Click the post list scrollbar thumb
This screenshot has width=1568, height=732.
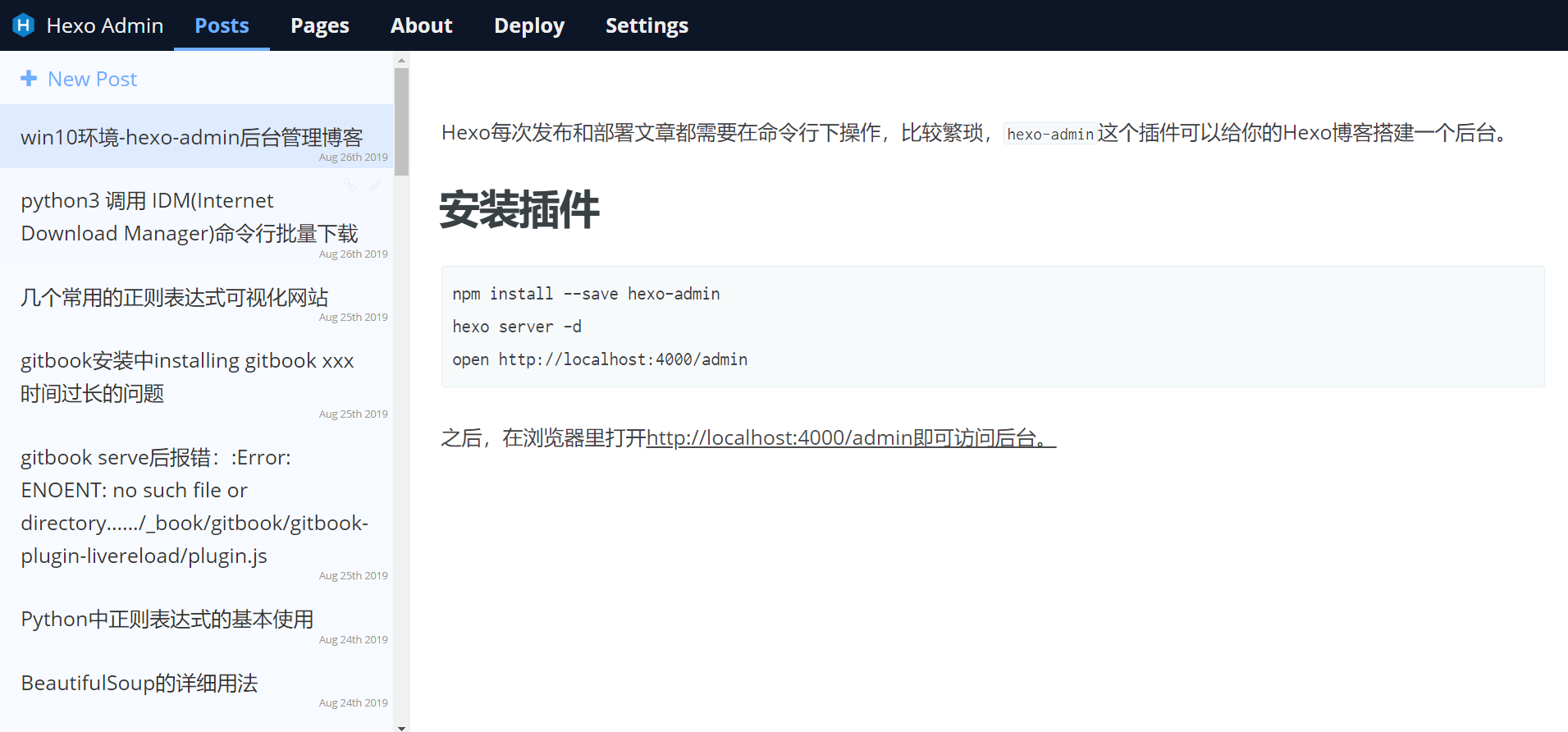(401, 121)
